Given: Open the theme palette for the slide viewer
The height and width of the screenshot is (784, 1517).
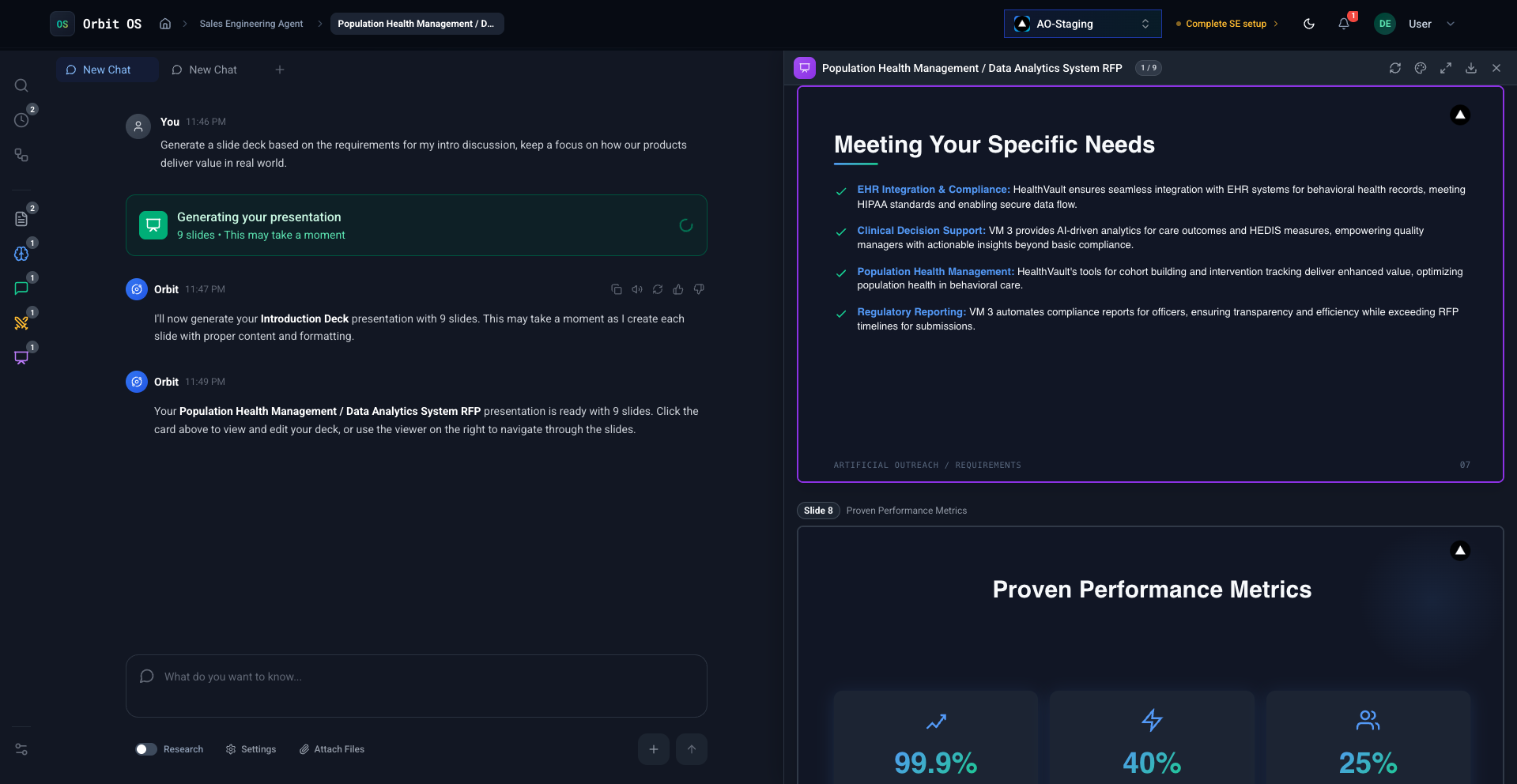Looking at the screenshot, I should pyautogui.click(x=1420, y=68).
